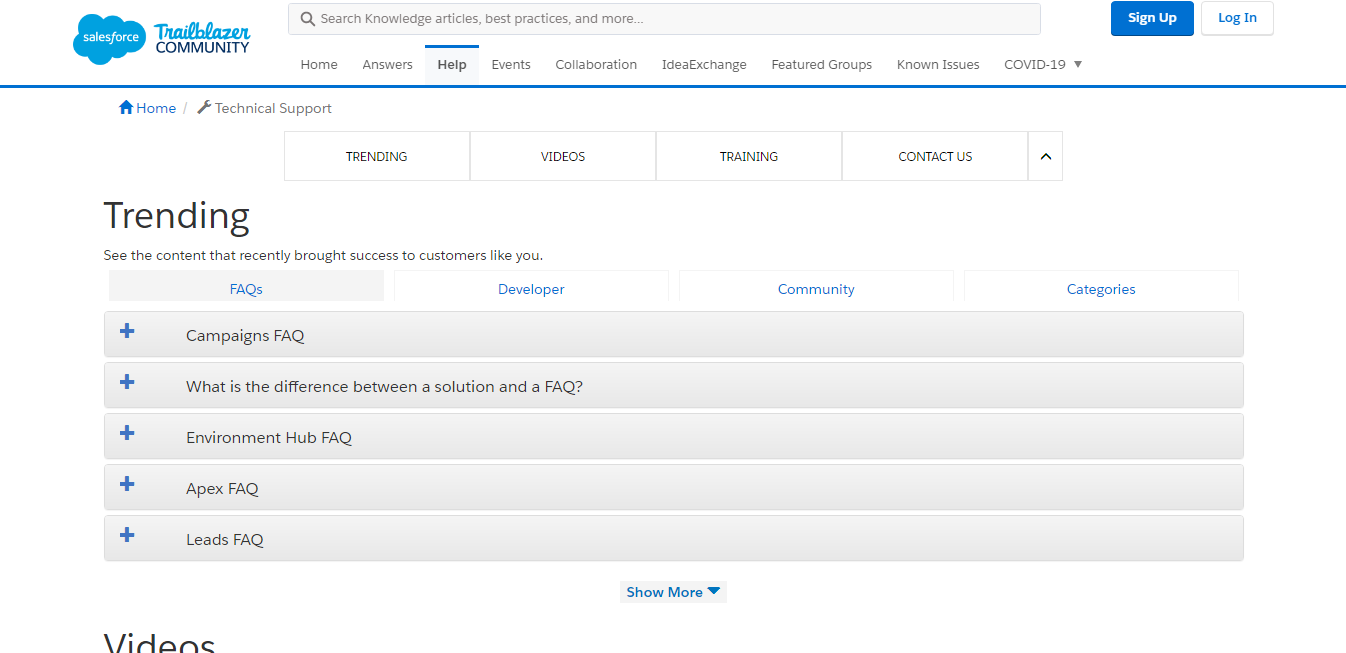
Task: Open the IdeaExchange navigation item
Action: (x=704, y=64)
